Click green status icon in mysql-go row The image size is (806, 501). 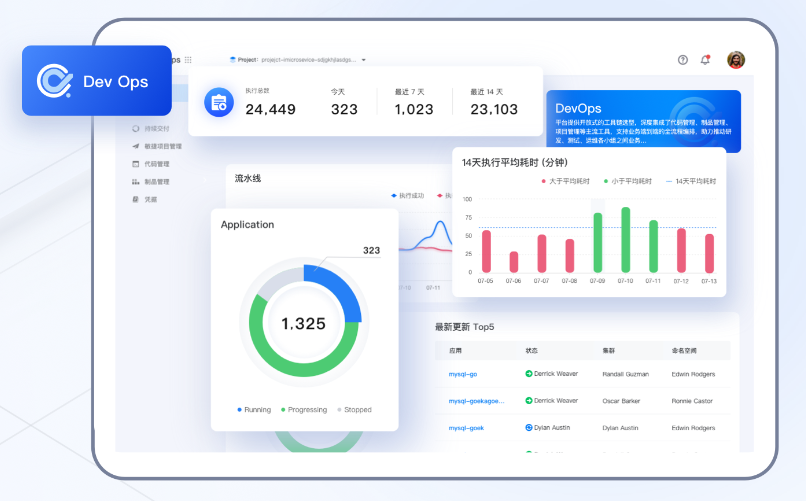[x=528, y=374]
